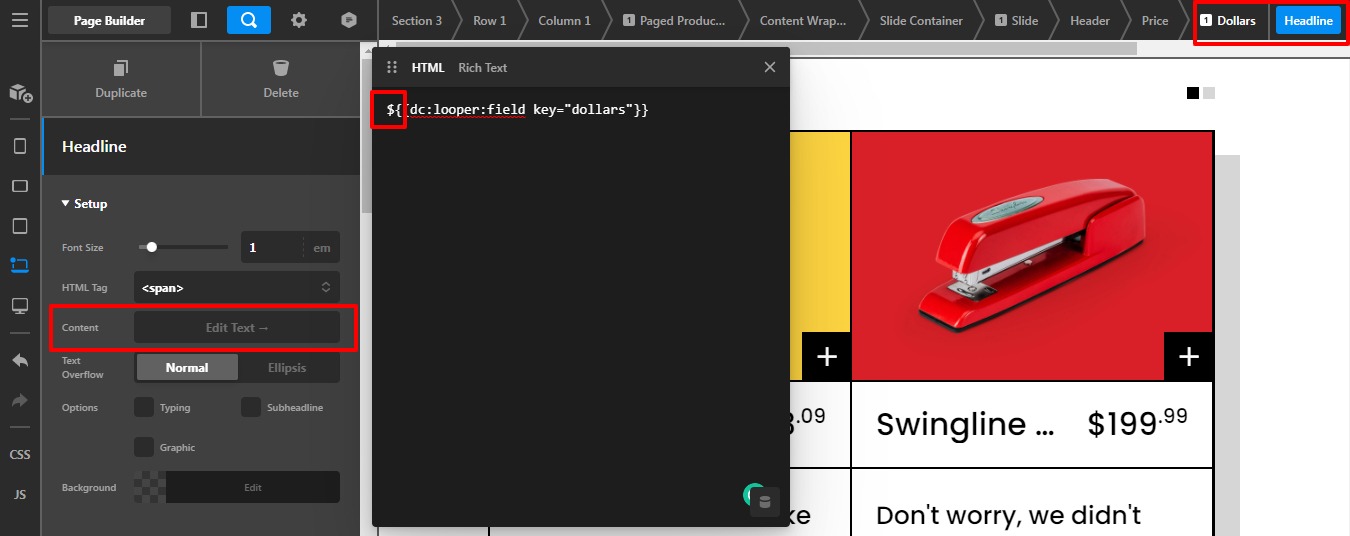Screen dimensions: 1350x536
Task: Go to Slide Container breadcrumb
Action: point(922,20)
